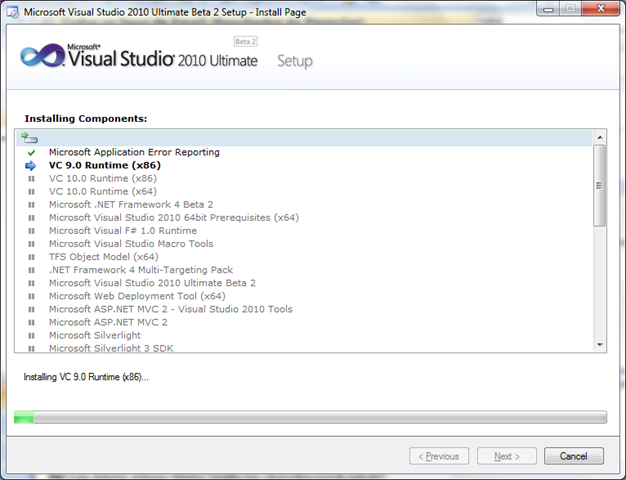The height and width of the screenshot is (480, 626).
Task: Select the Microsoft Silverlight 3 SDK text
Action: 111,348
